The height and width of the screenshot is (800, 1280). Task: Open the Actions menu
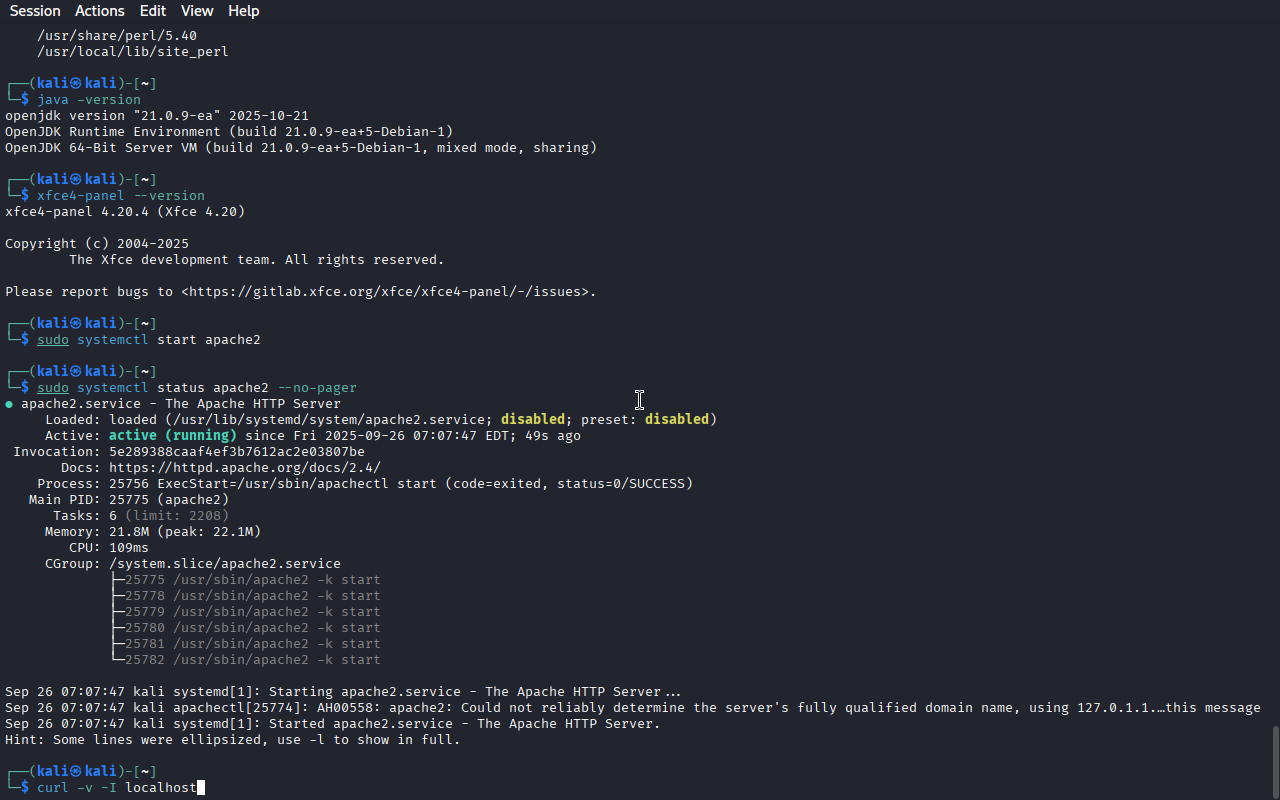(99, 11)
